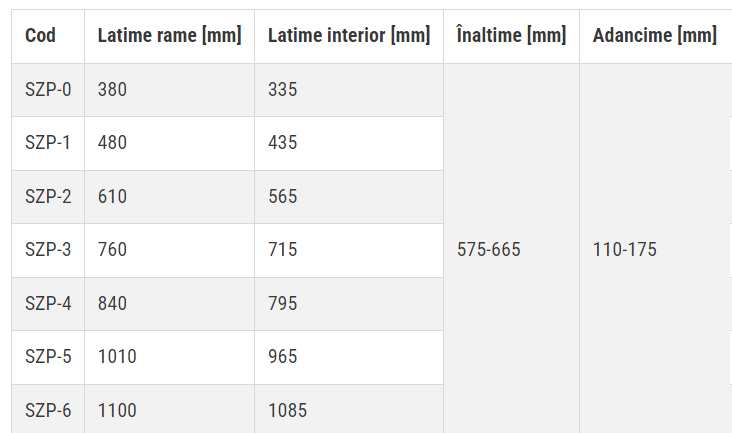Click the Adancime [mm] column header
This screenshot has height=433, width=732.
pyautogui.click(x=654, y=36)
